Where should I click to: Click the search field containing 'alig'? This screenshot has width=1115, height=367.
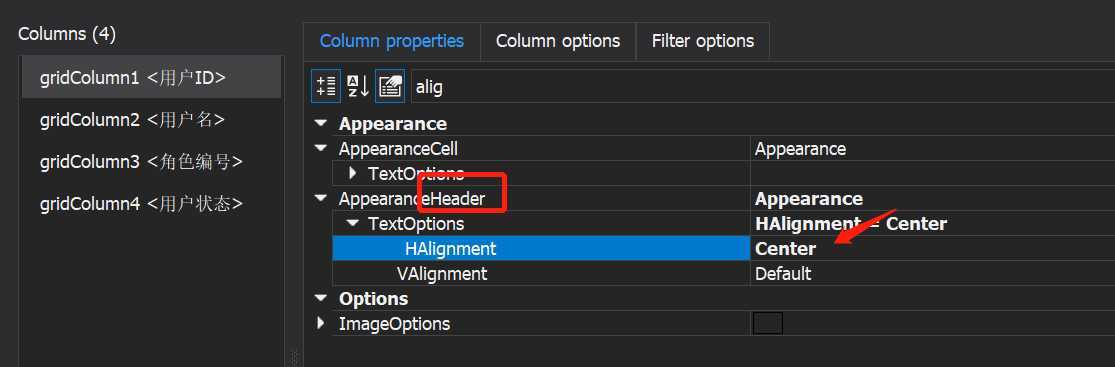pos(762,87)
